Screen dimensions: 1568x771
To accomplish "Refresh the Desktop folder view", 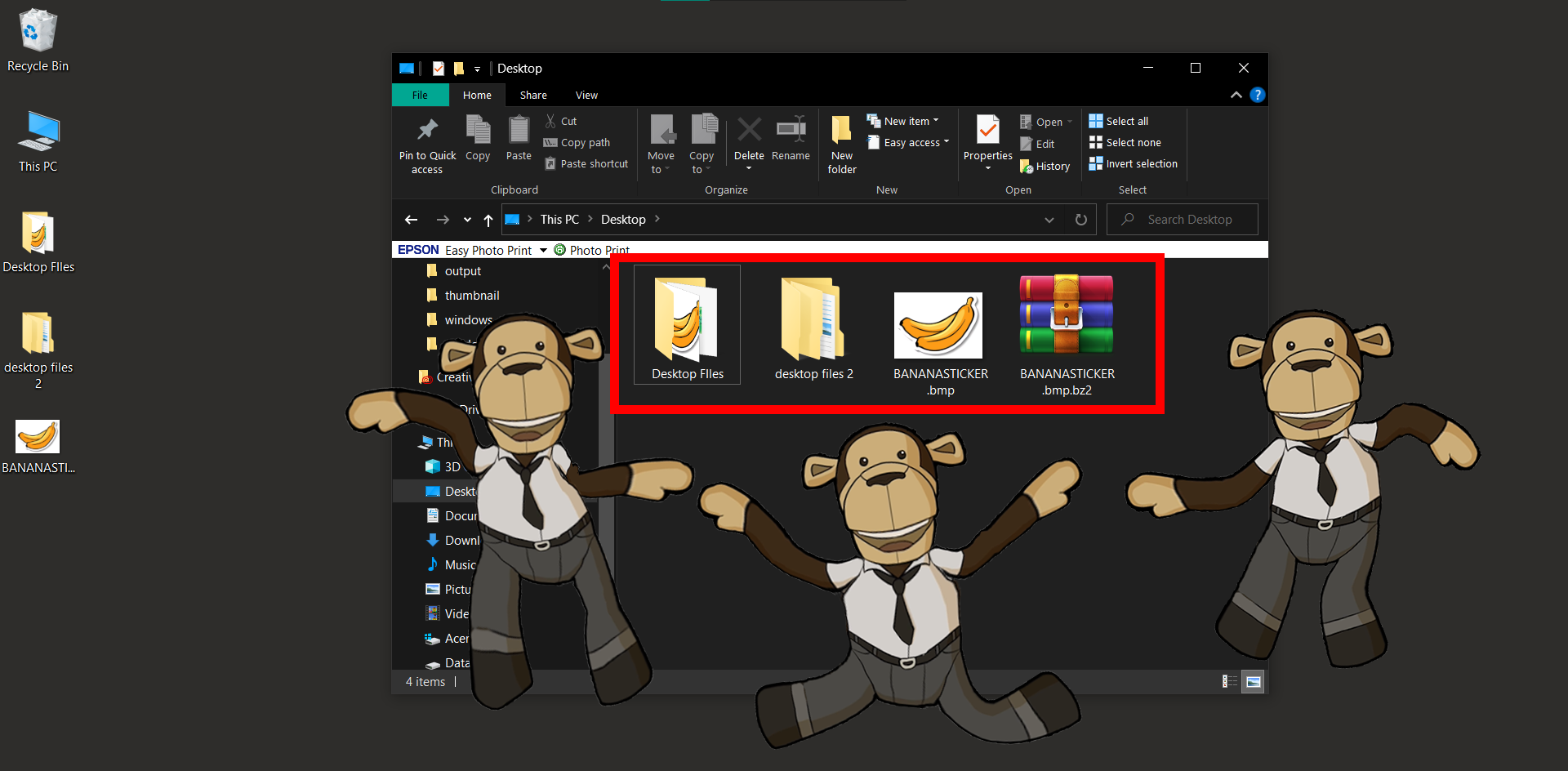I will [x=1080, y=219].
